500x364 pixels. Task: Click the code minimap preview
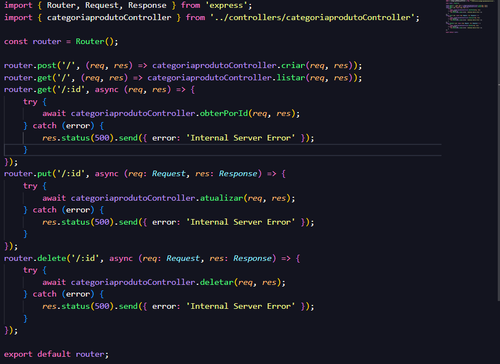coord(470,17)
